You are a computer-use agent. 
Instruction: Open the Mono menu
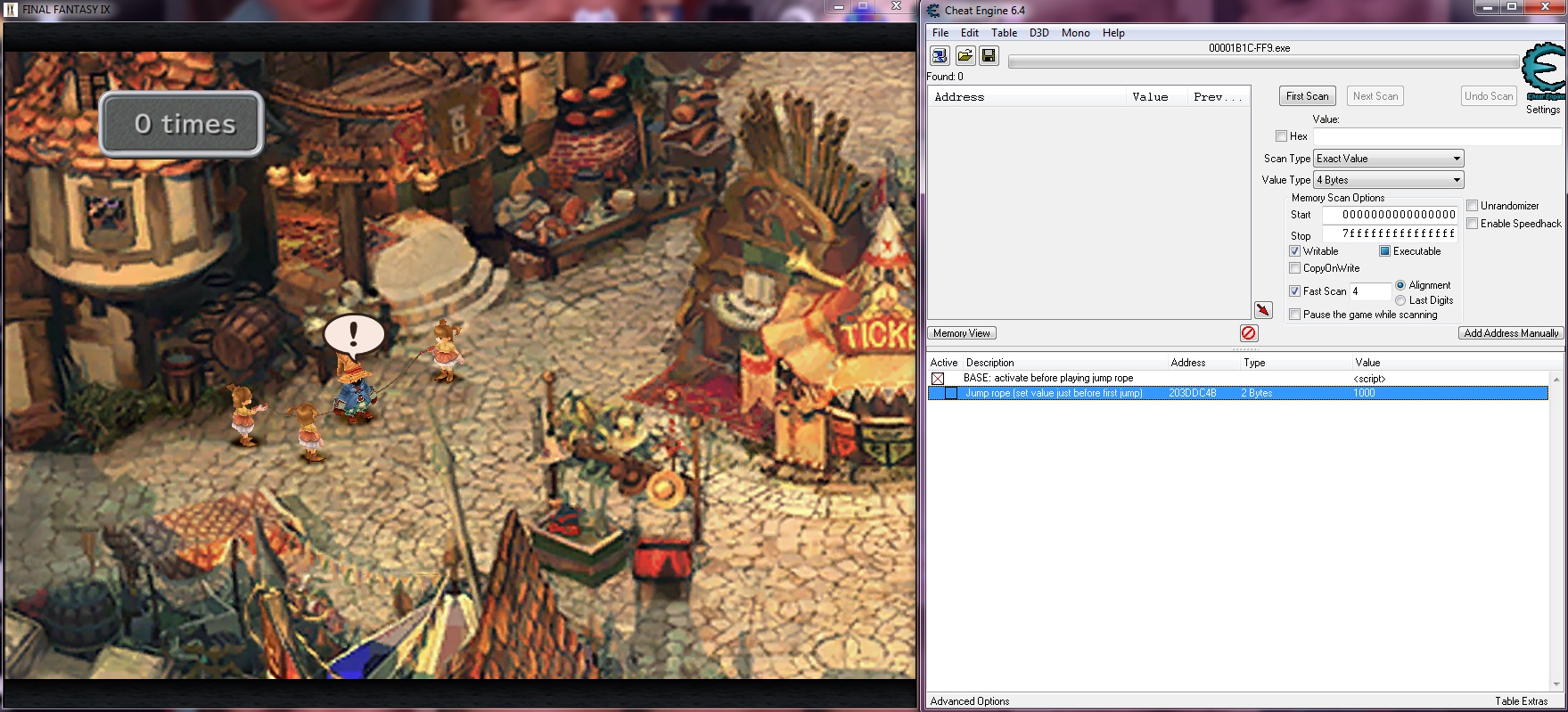click(1075, 33)
